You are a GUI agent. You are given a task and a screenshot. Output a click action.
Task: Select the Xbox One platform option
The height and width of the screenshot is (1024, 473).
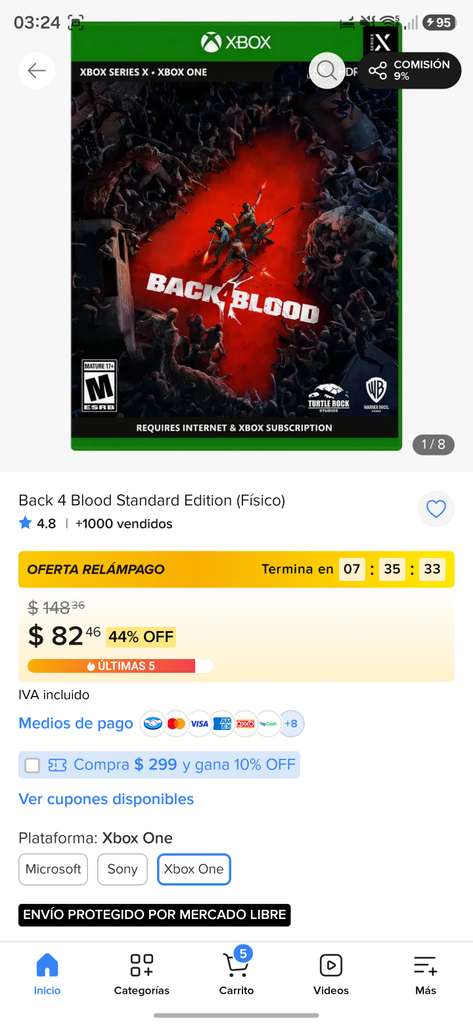(x=193, y=869)
